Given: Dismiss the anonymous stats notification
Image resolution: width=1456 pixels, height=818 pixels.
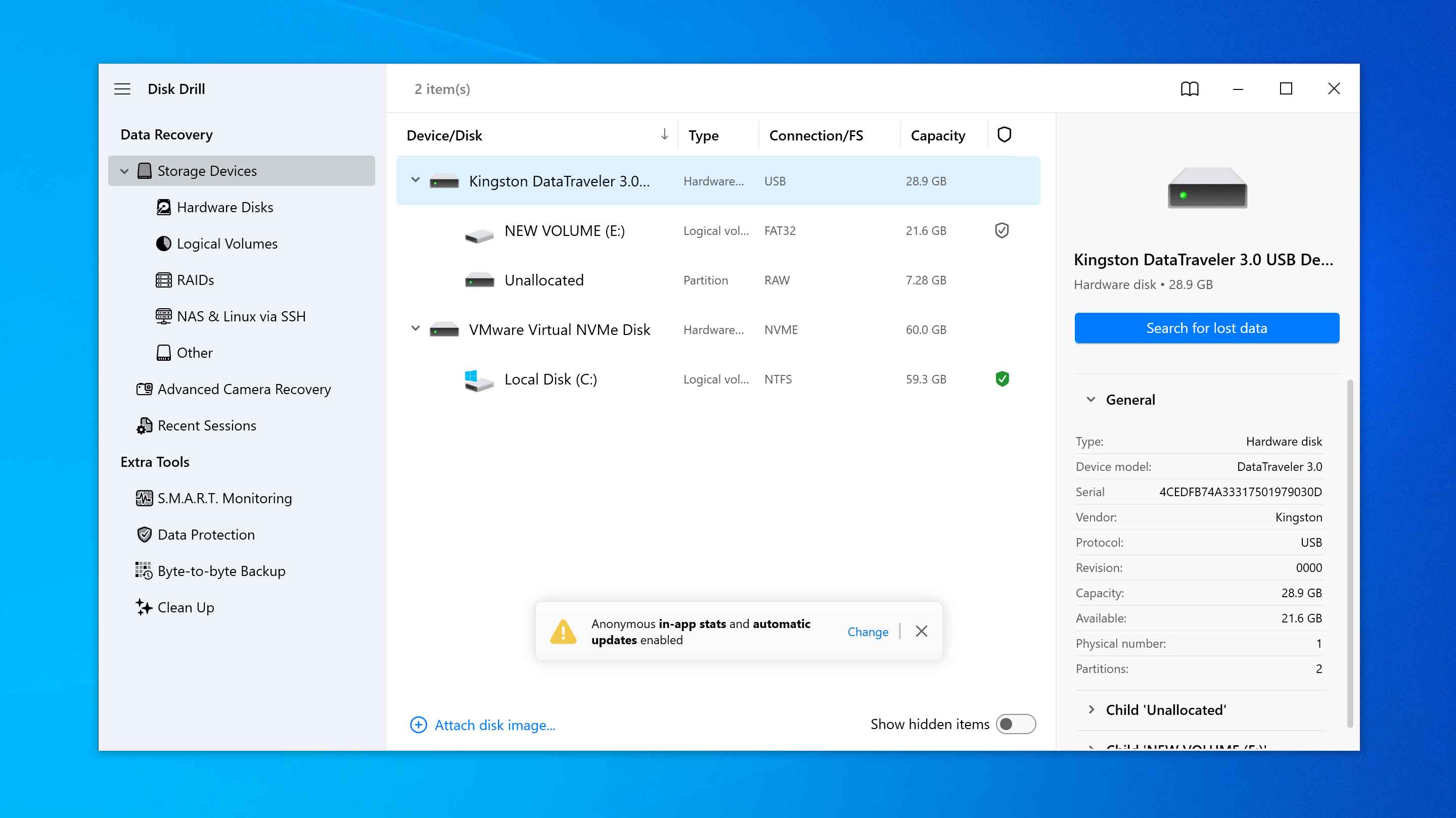Looking at the screenshot, I should 921,631.
